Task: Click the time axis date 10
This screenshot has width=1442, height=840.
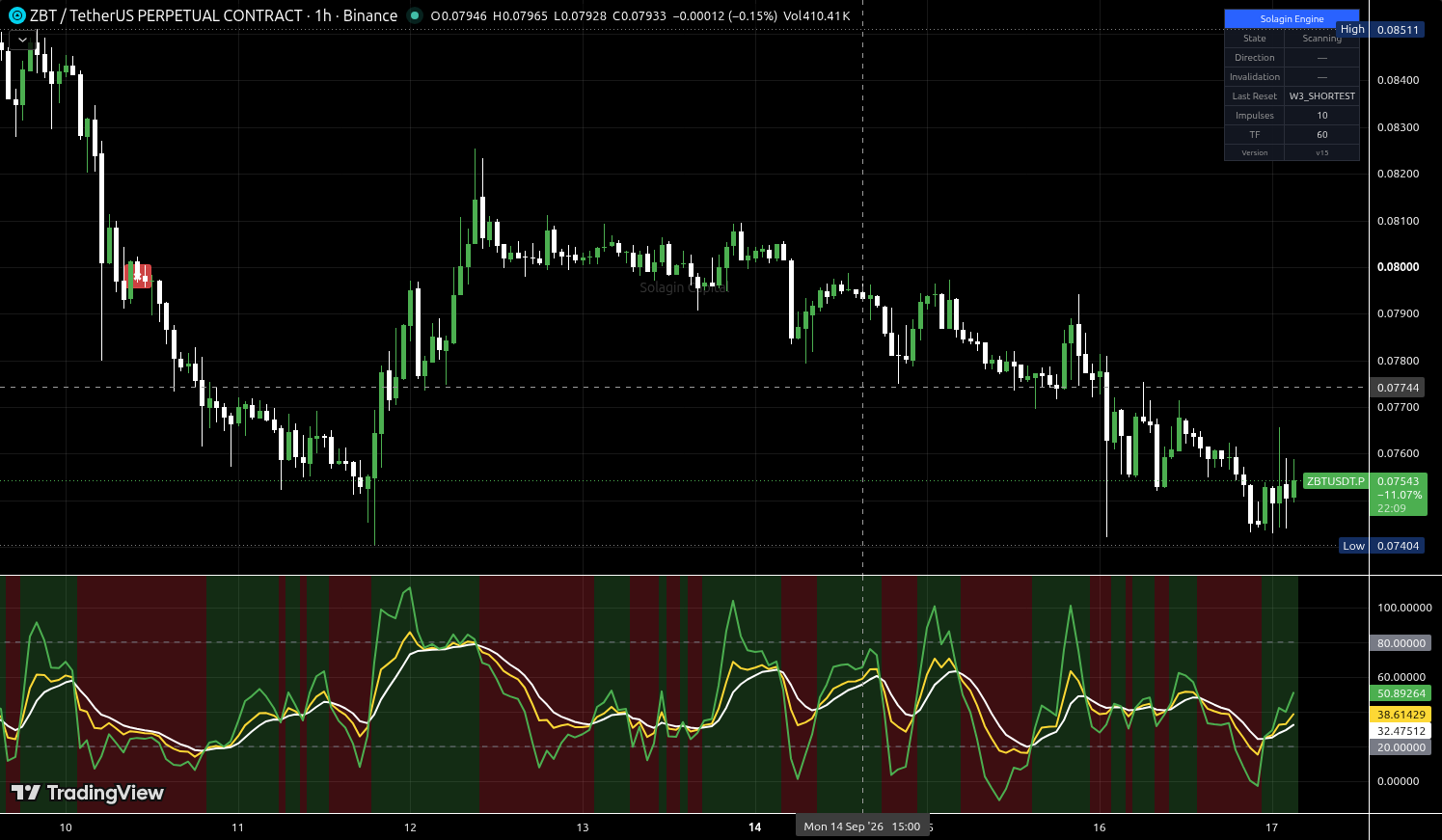Action: point(66,826)
